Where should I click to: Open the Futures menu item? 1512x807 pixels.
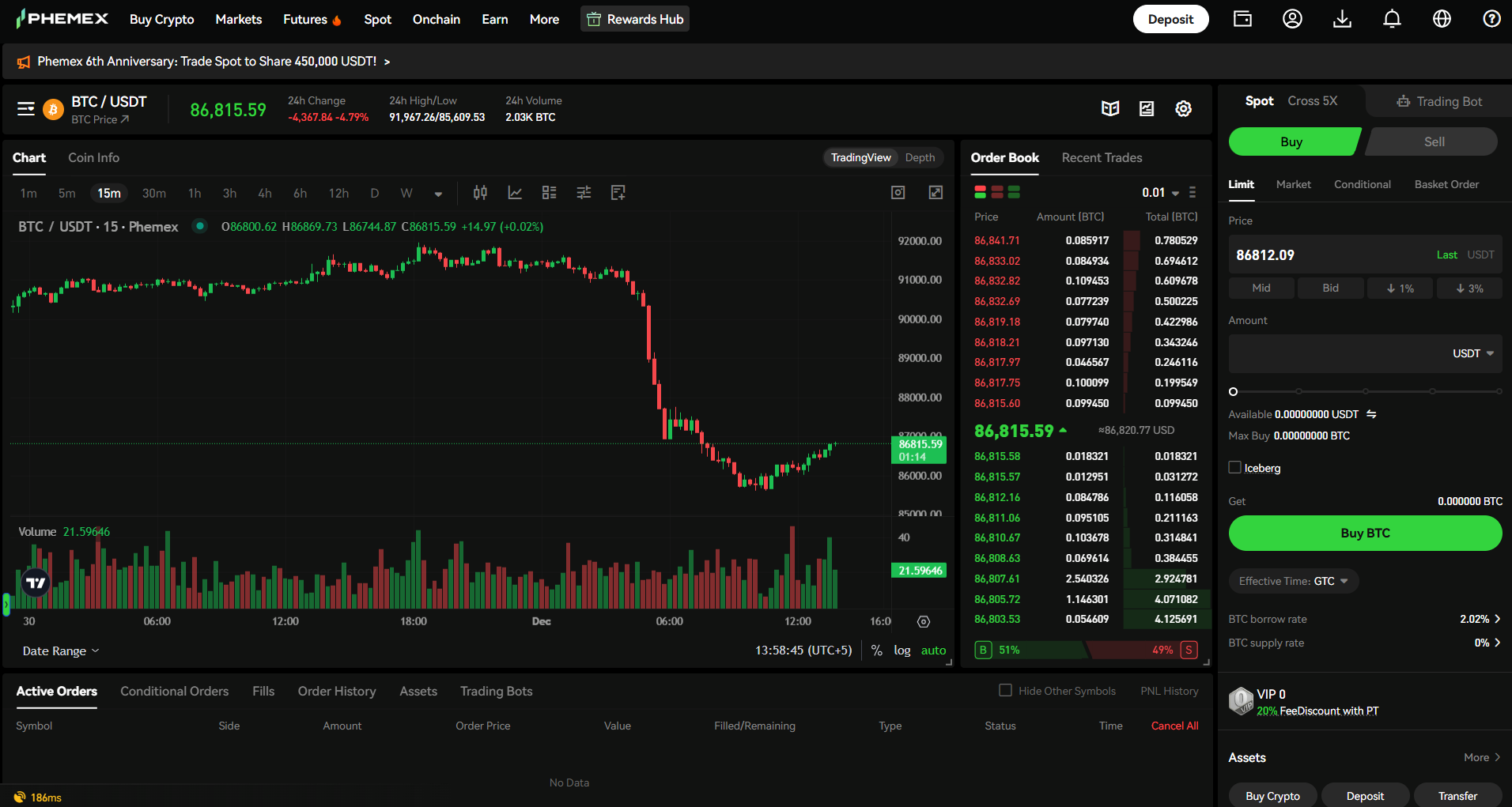[305, 19]
